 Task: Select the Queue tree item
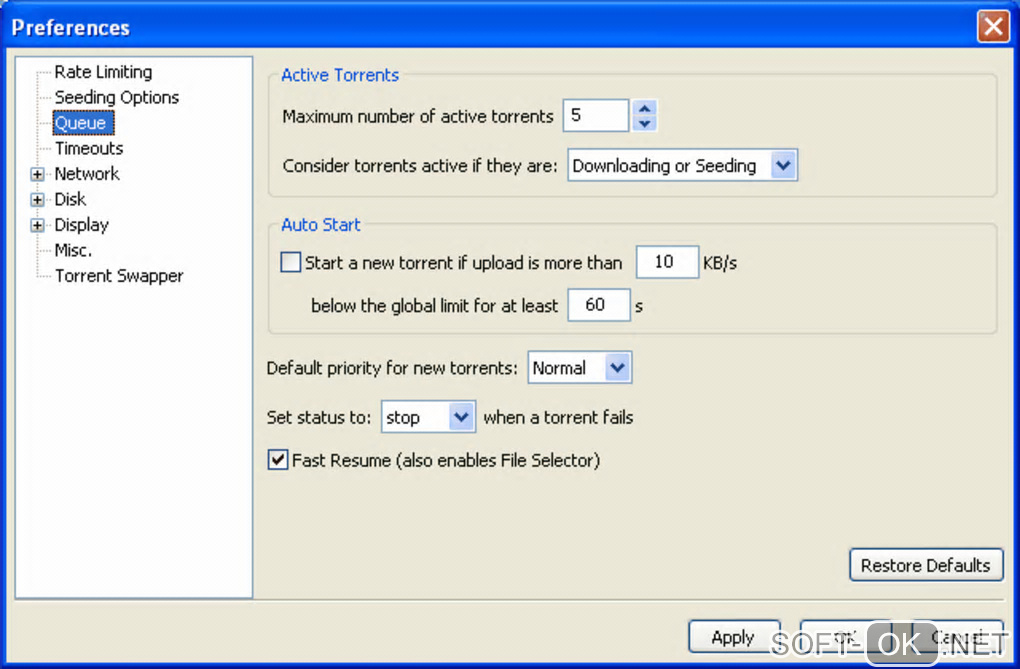click(x=82, y=123)
